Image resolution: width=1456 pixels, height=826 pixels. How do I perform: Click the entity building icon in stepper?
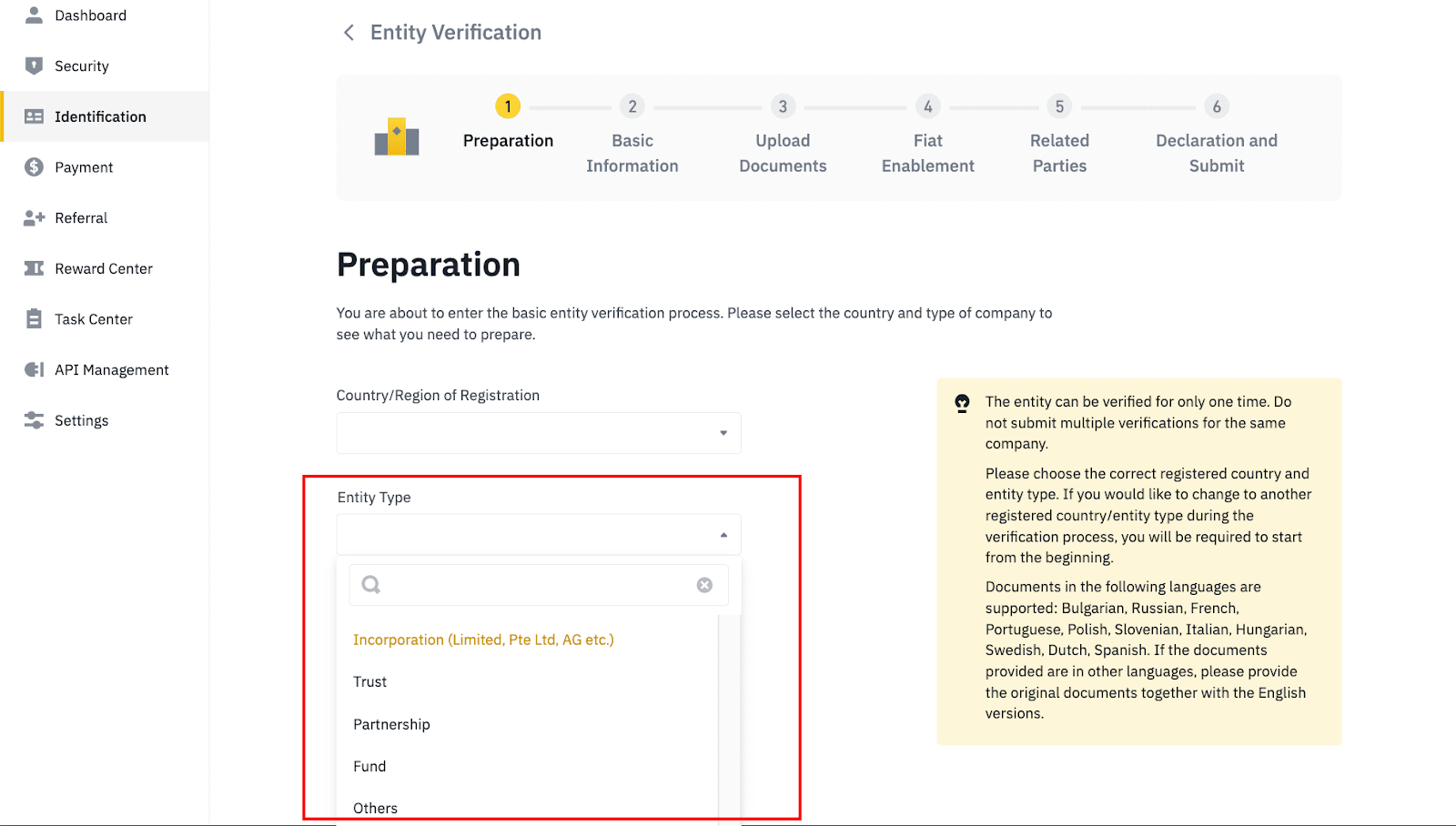[x=397, y=136]
